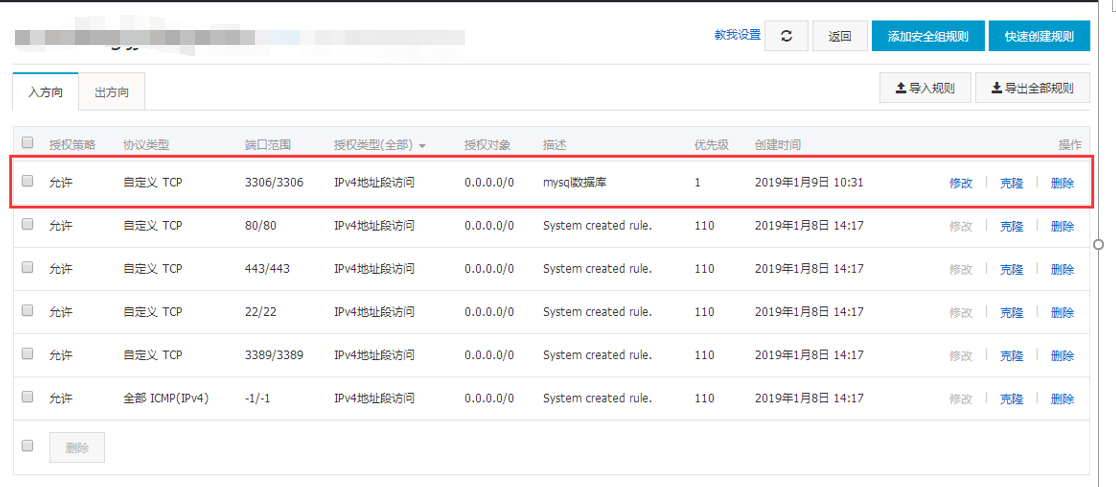This screenshot has height=487, width=1116.
Task: Click the refresh icon button
Action: coord(786,36)
